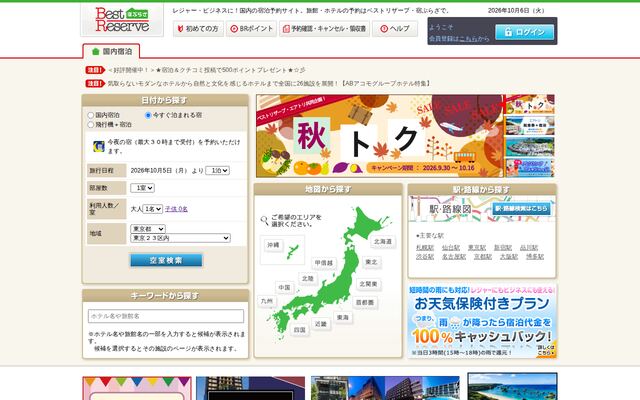Open the お天気保険付きプラン banner

pyautogui.click(x=482, y=321)
